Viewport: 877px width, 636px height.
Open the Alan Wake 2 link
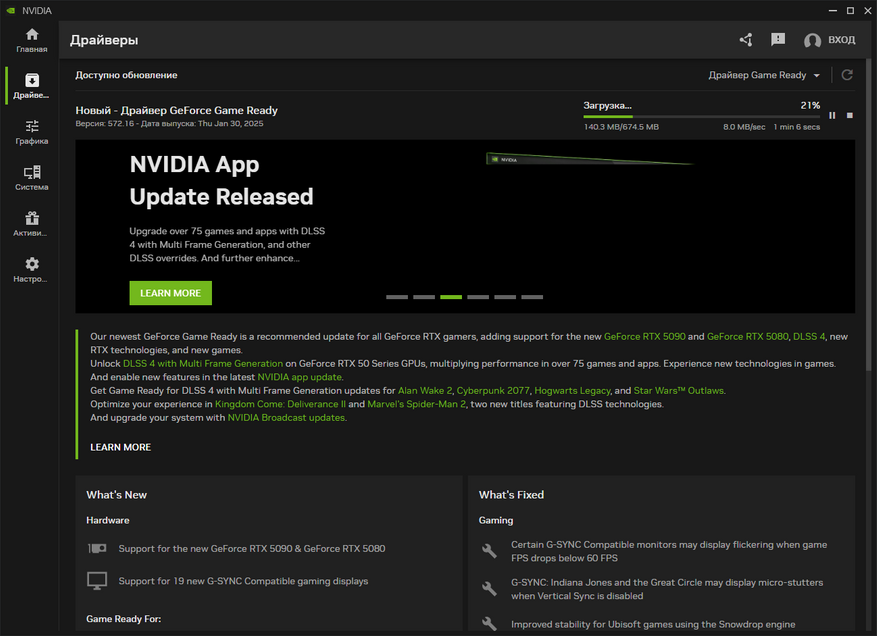pos(425,390)
